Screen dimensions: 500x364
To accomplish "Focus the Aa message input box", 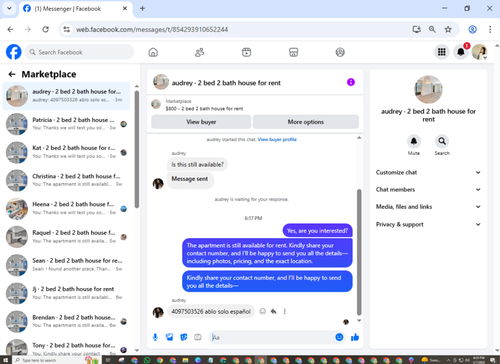I will [273, 337].
